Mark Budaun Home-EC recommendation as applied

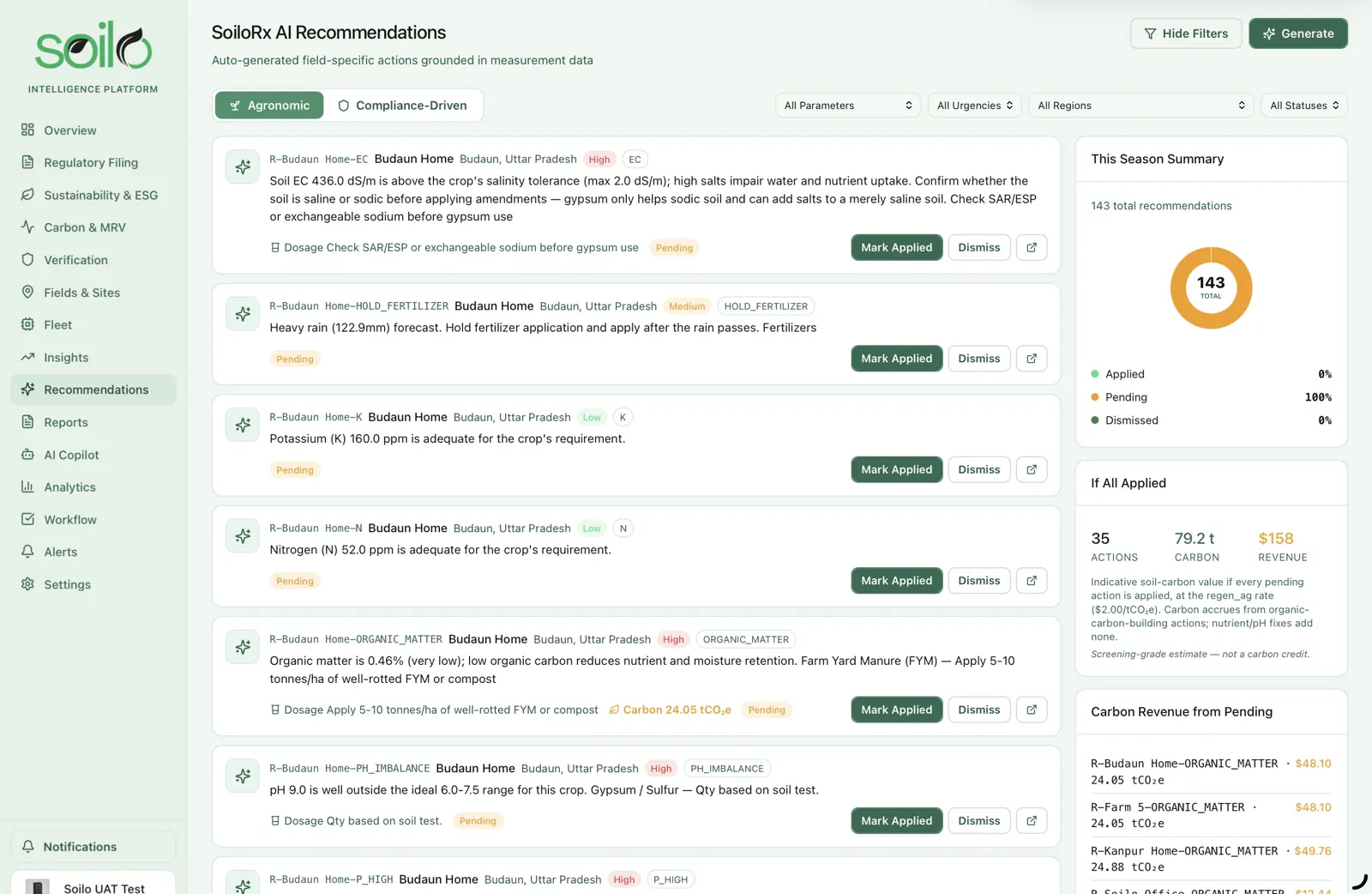tap(897, 247)
